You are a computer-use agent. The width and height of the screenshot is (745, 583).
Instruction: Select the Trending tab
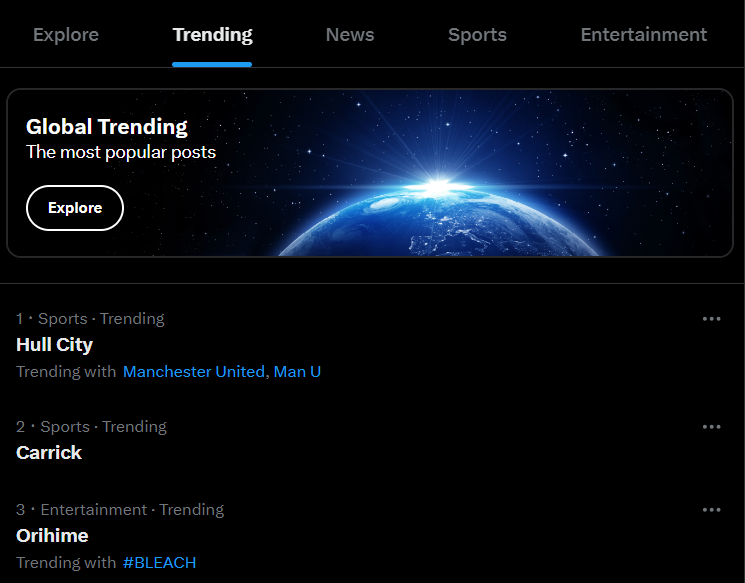pos(212,35)
